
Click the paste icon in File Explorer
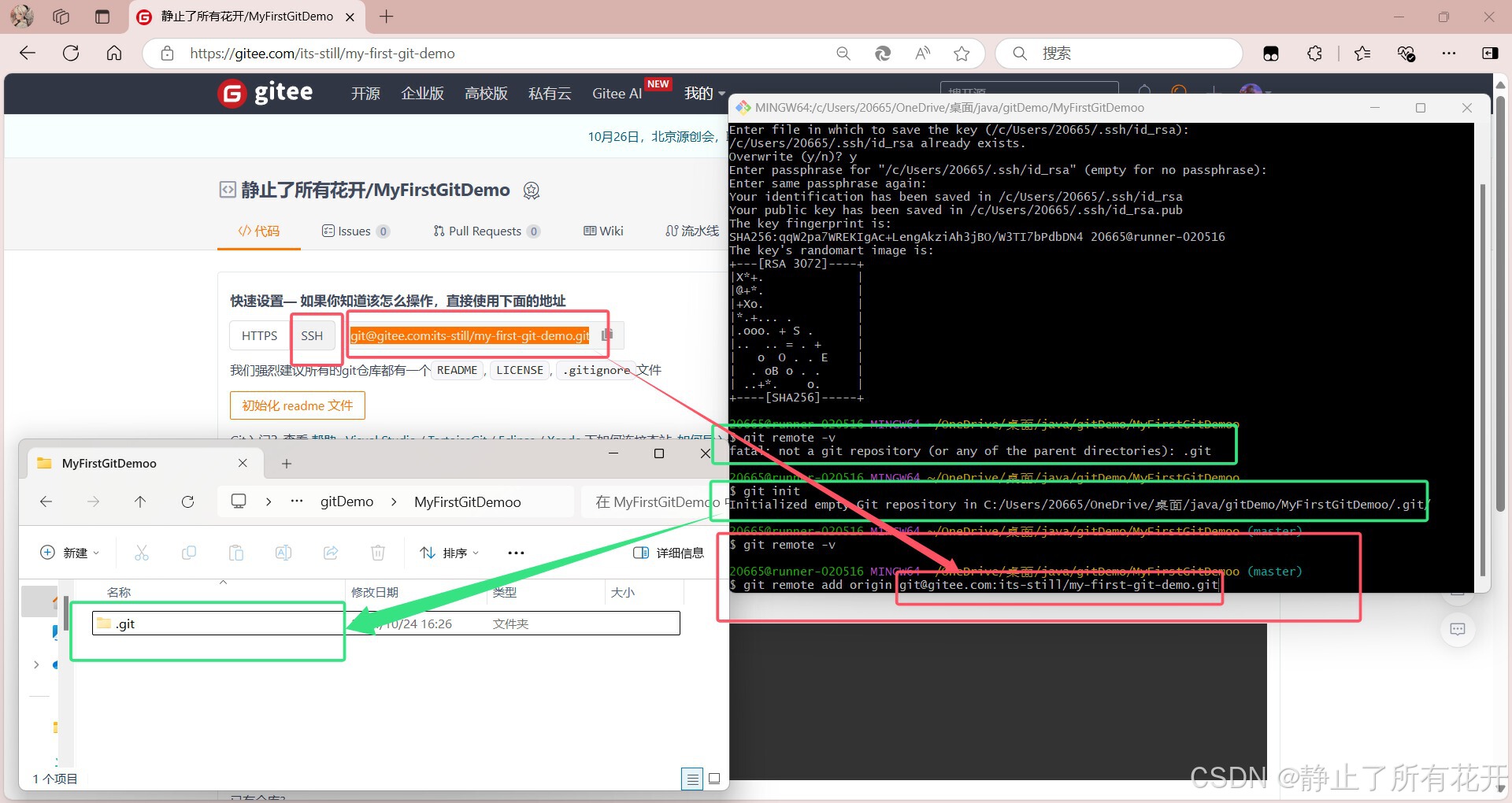236,553
